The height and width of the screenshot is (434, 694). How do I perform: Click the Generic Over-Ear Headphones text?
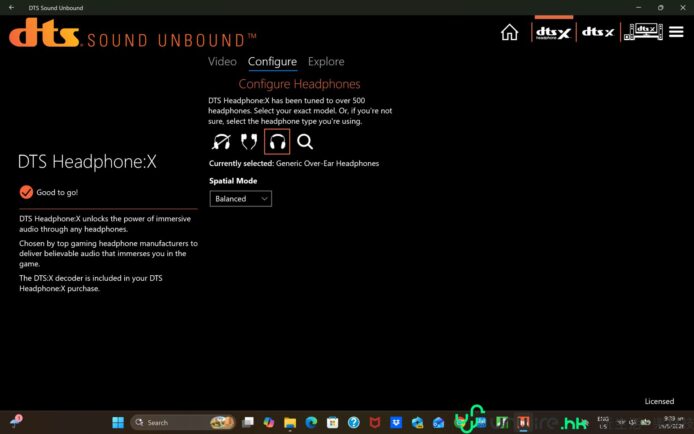click(x=328, y=163)
